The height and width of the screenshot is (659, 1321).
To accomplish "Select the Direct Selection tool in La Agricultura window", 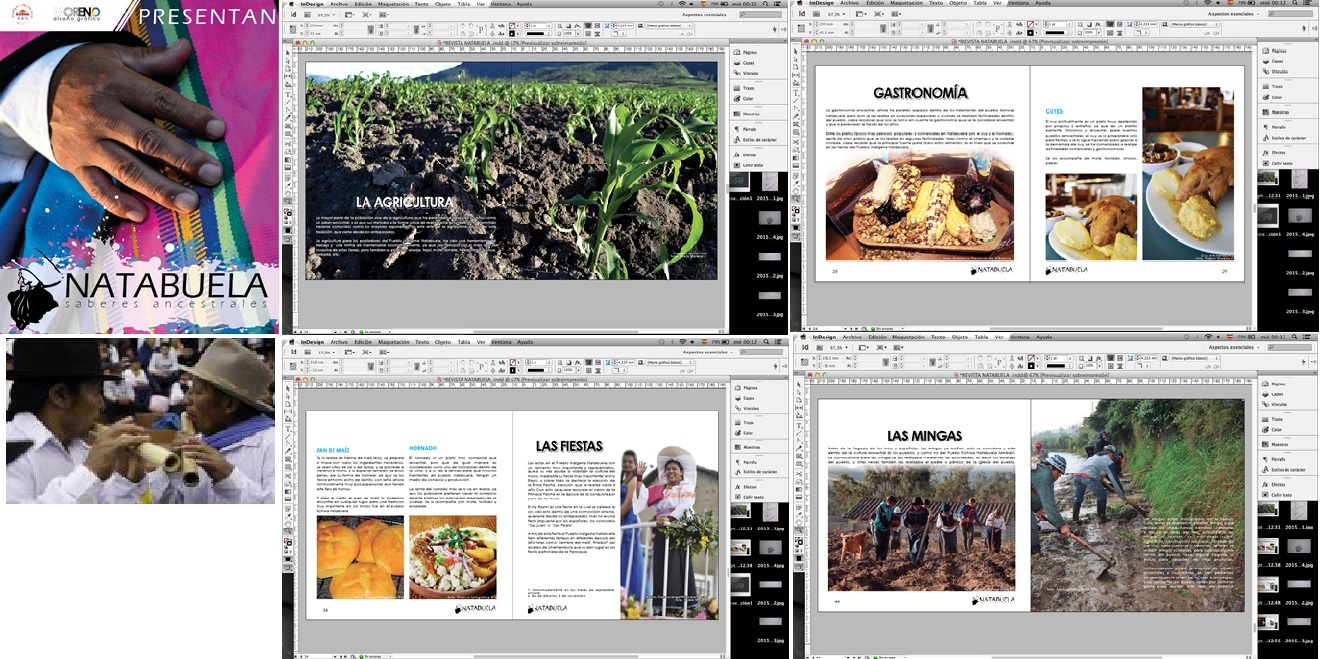I will click(x=288, y=60).
